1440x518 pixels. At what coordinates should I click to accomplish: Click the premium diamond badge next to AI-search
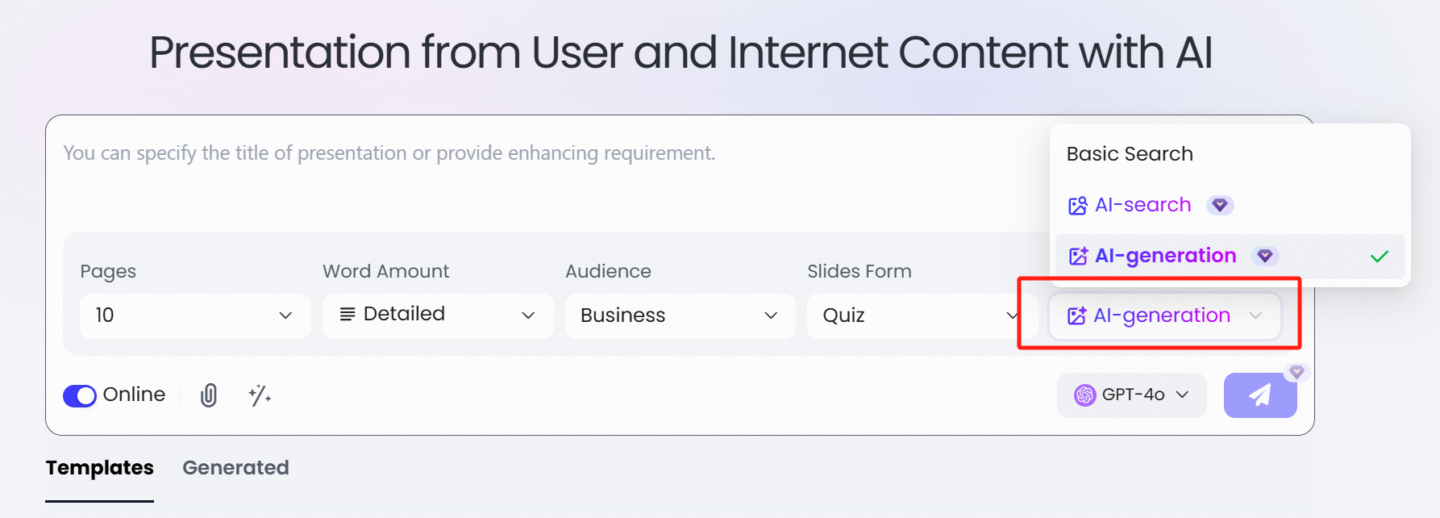click(x=1219, y=205)
